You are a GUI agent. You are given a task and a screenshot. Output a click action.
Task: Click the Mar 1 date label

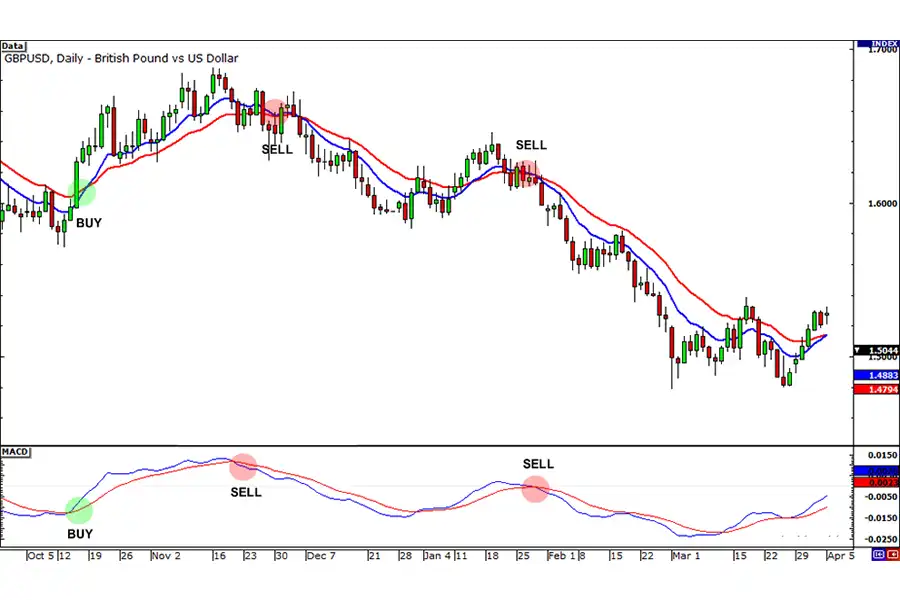686,556
